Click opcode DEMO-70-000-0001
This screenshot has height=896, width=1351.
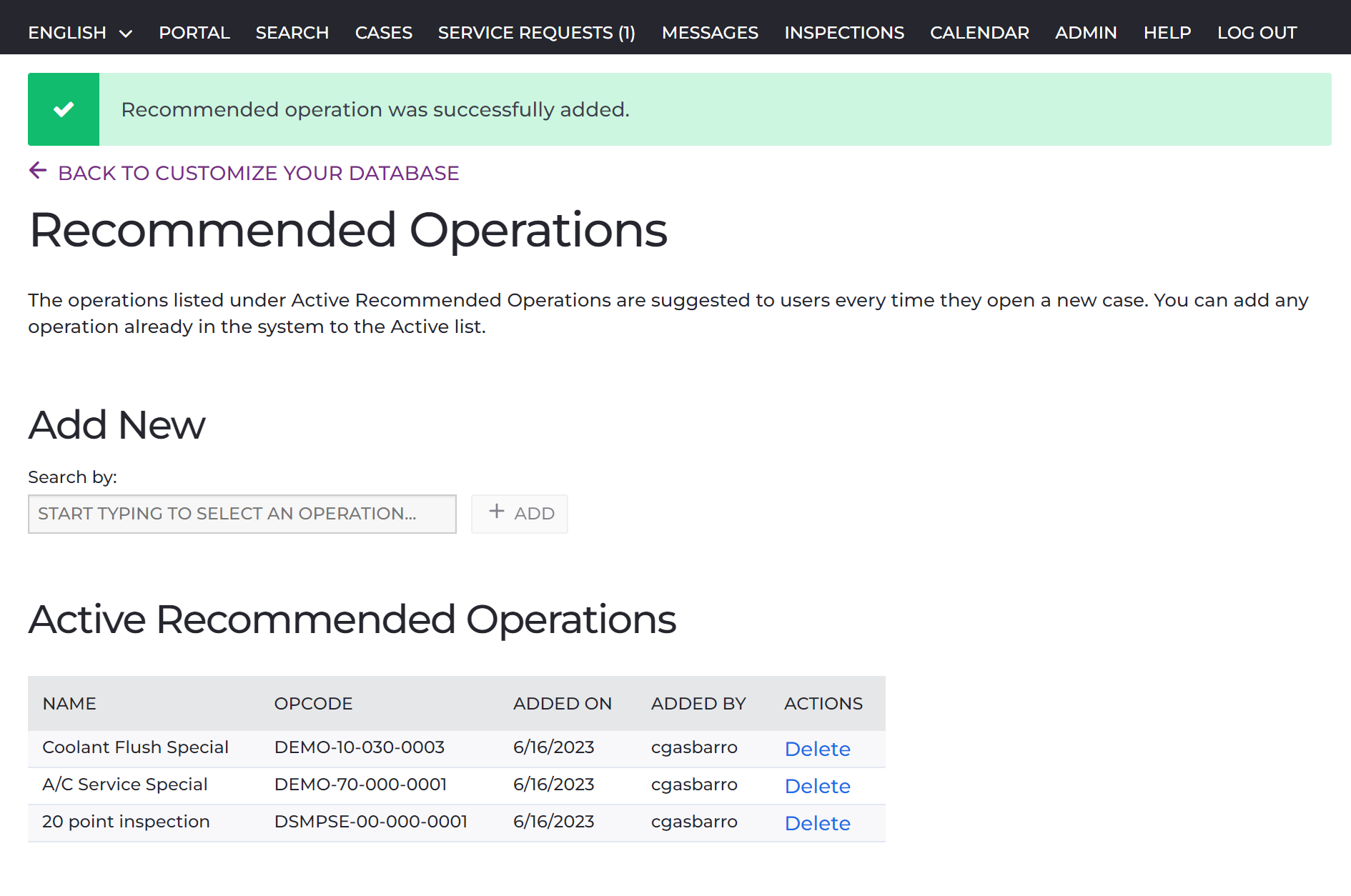pos(360,785)
